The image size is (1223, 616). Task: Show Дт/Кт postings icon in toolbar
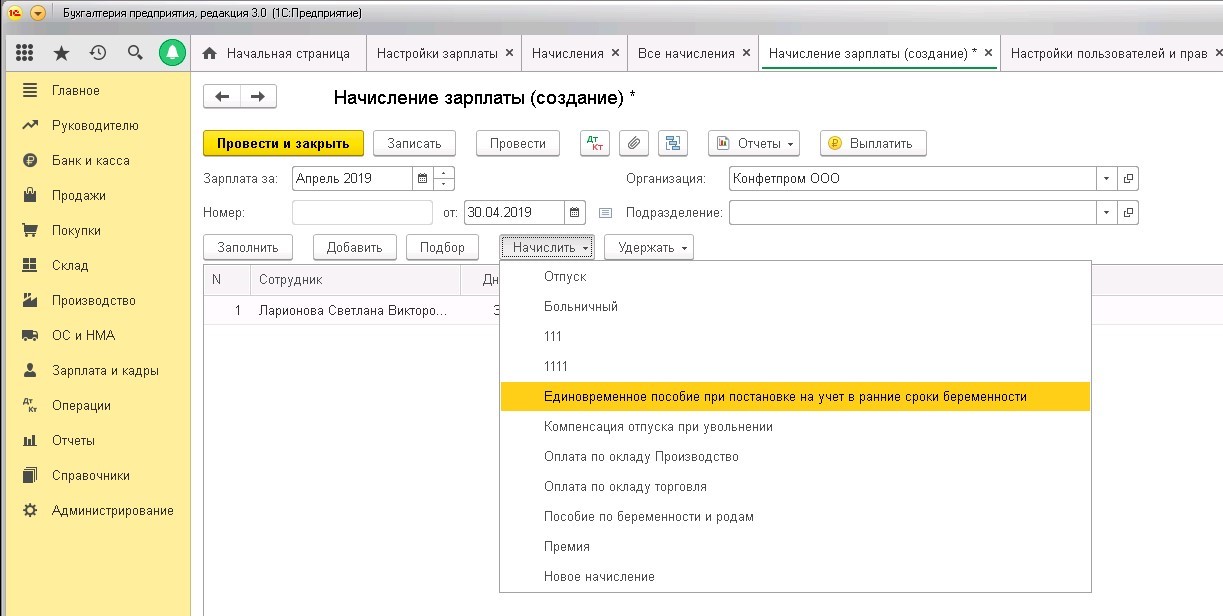(x=595, y=143)
